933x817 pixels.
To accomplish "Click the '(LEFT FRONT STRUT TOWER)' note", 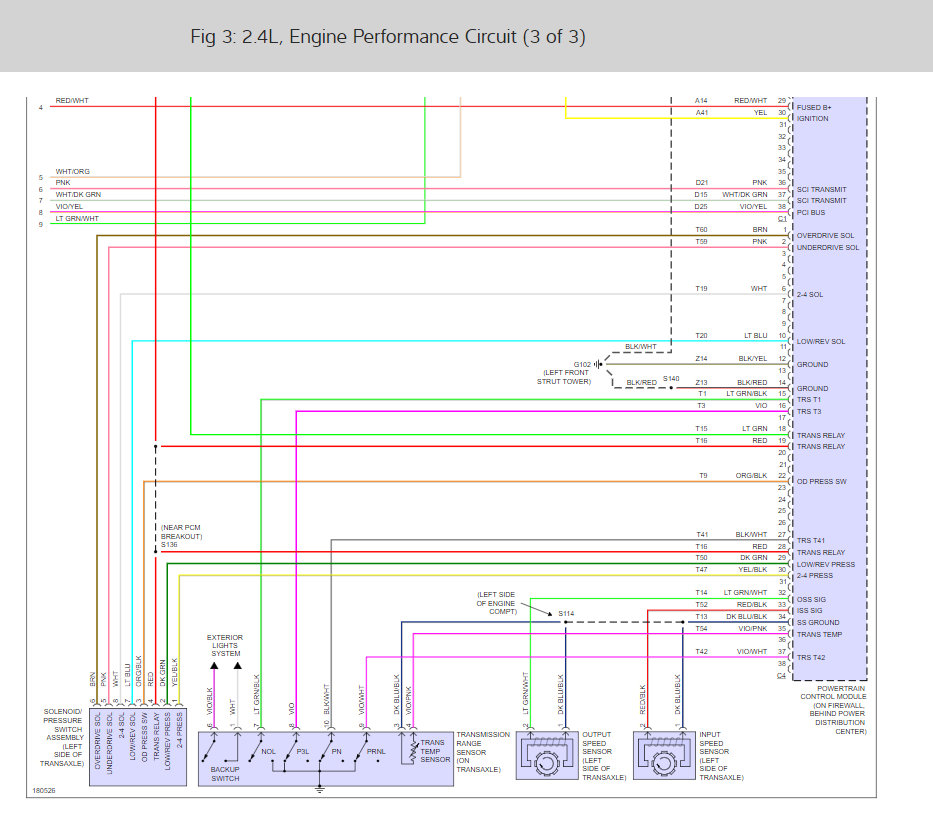I will point(564,377).
